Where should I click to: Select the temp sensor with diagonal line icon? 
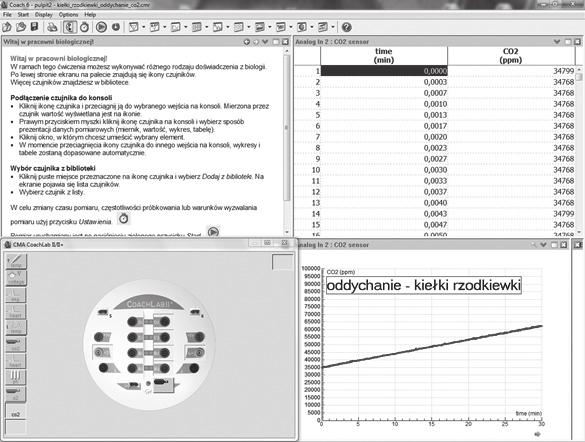16,261
